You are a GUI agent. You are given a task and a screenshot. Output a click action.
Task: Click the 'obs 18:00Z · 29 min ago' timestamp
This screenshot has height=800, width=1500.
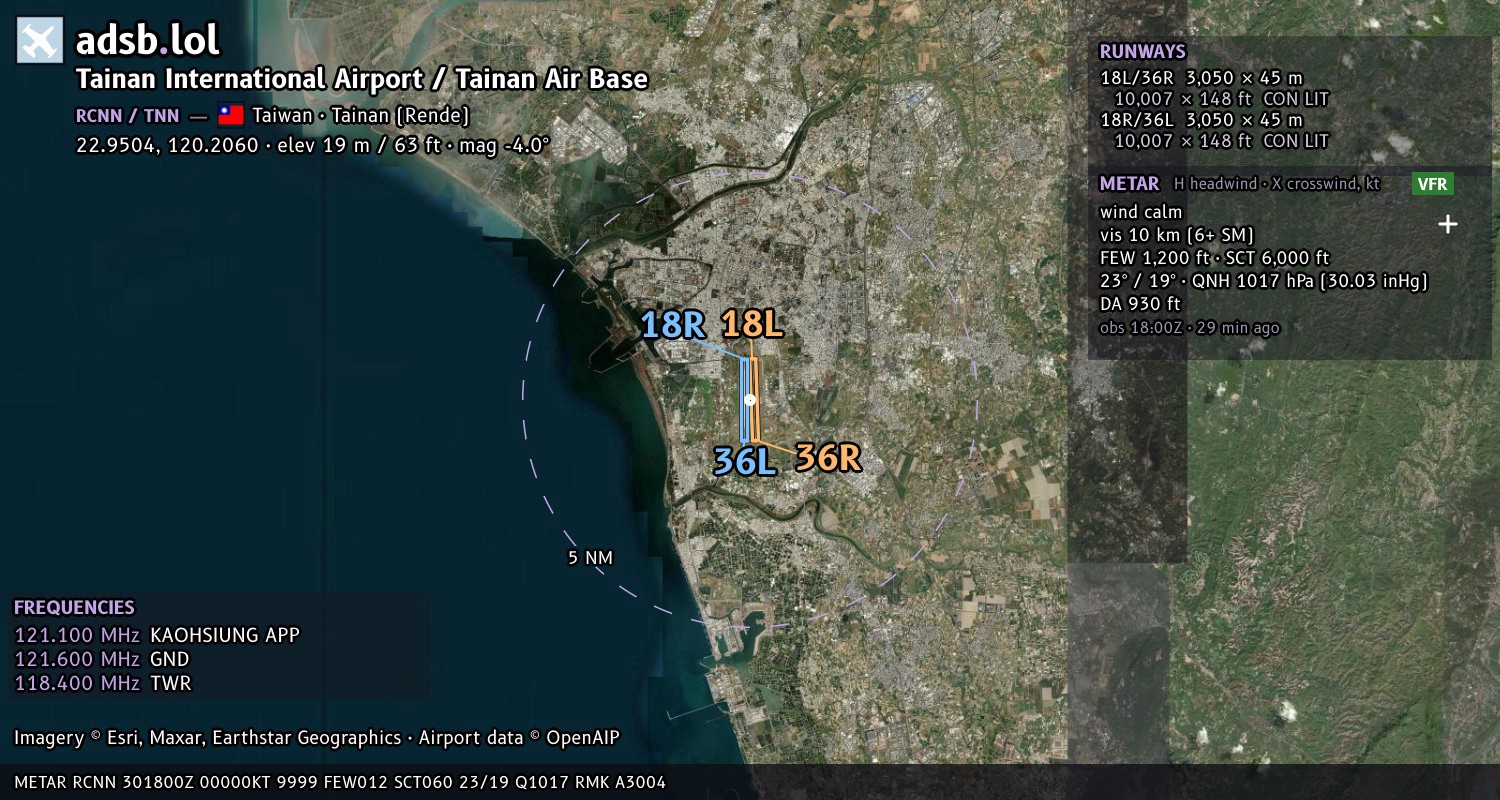[1189, 328]
